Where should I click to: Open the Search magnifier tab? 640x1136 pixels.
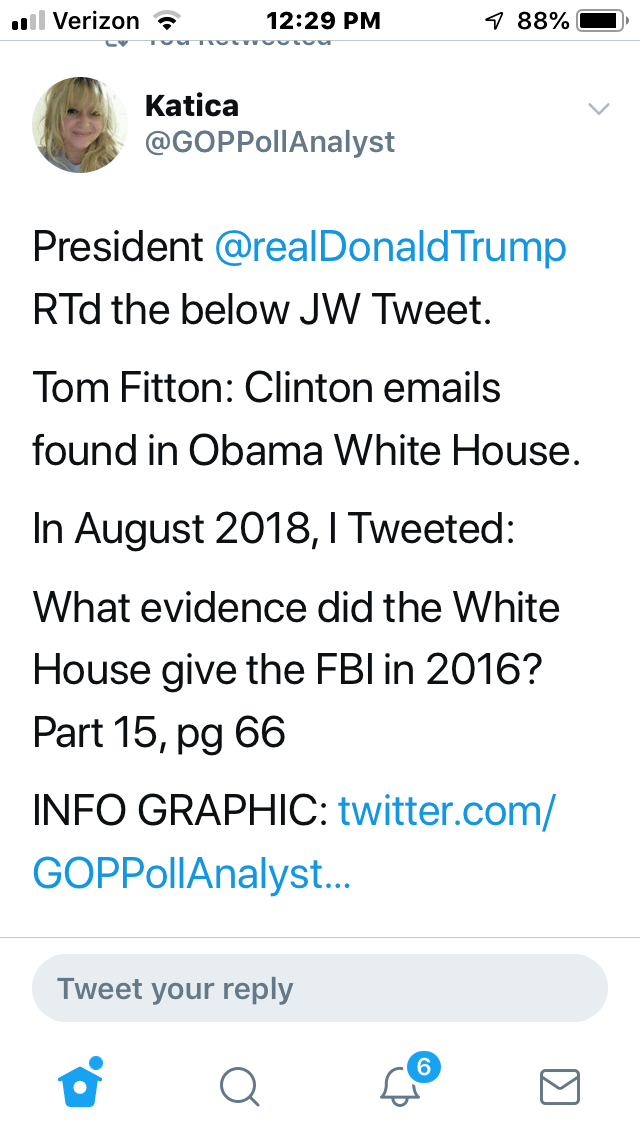(x=240, y=1086)
